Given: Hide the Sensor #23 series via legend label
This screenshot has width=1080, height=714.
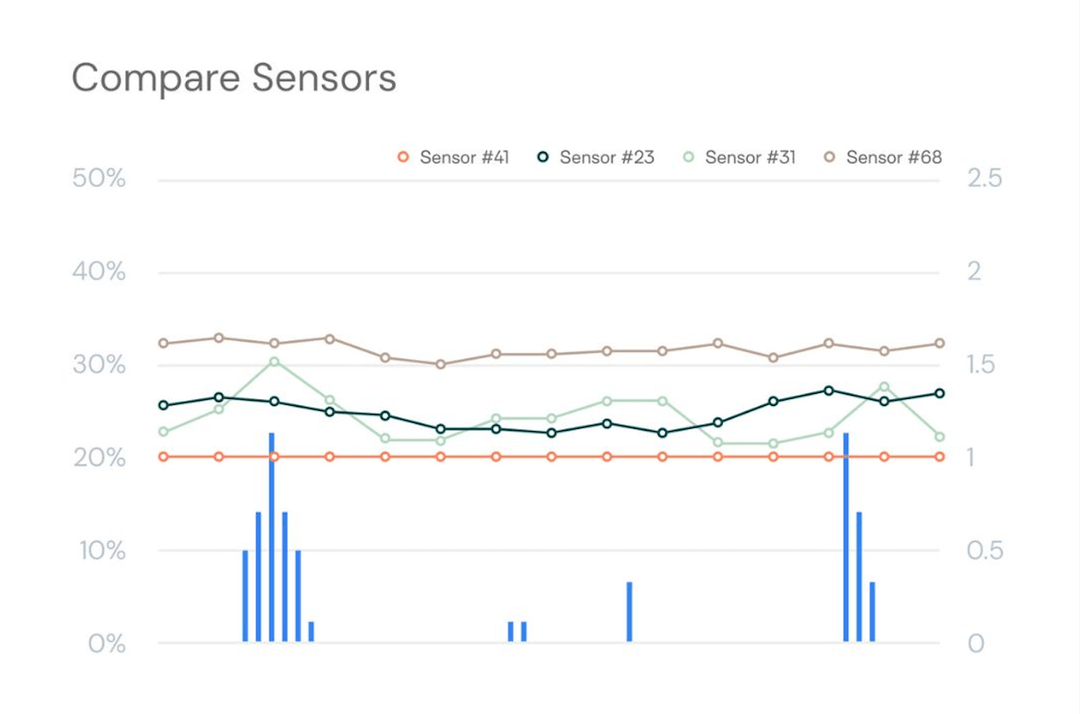Looking at the screenshot, I should [x=606, y=157].
